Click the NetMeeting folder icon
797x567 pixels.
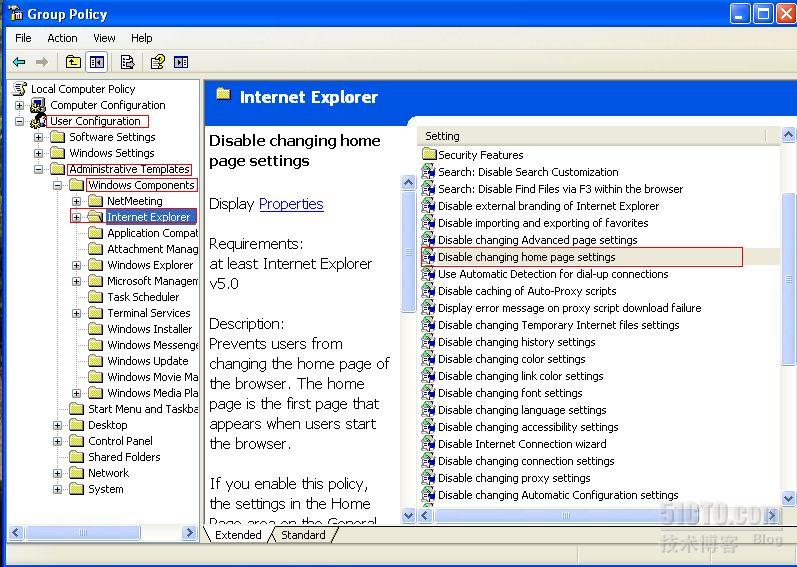click(95, 201)
